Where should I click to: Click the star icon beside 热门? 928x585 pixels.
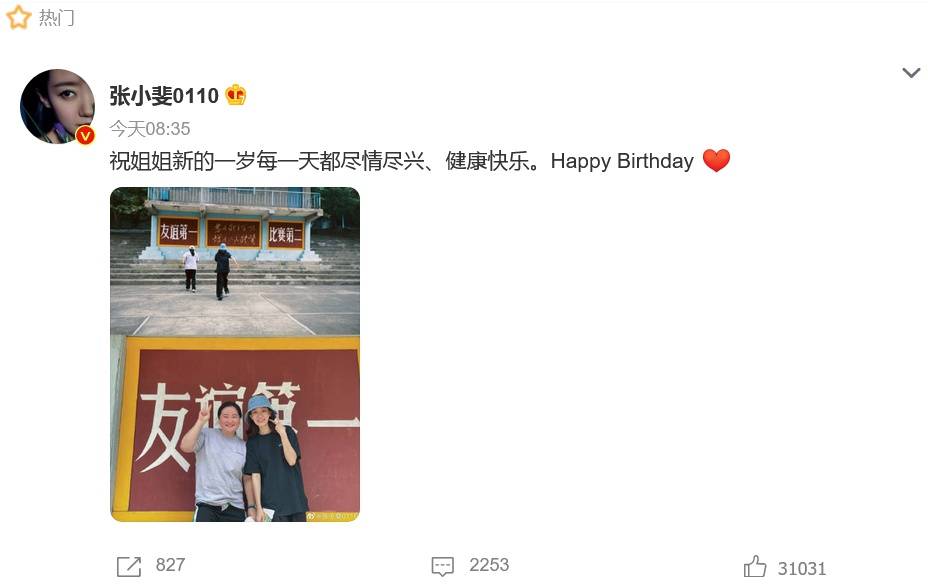18,17
